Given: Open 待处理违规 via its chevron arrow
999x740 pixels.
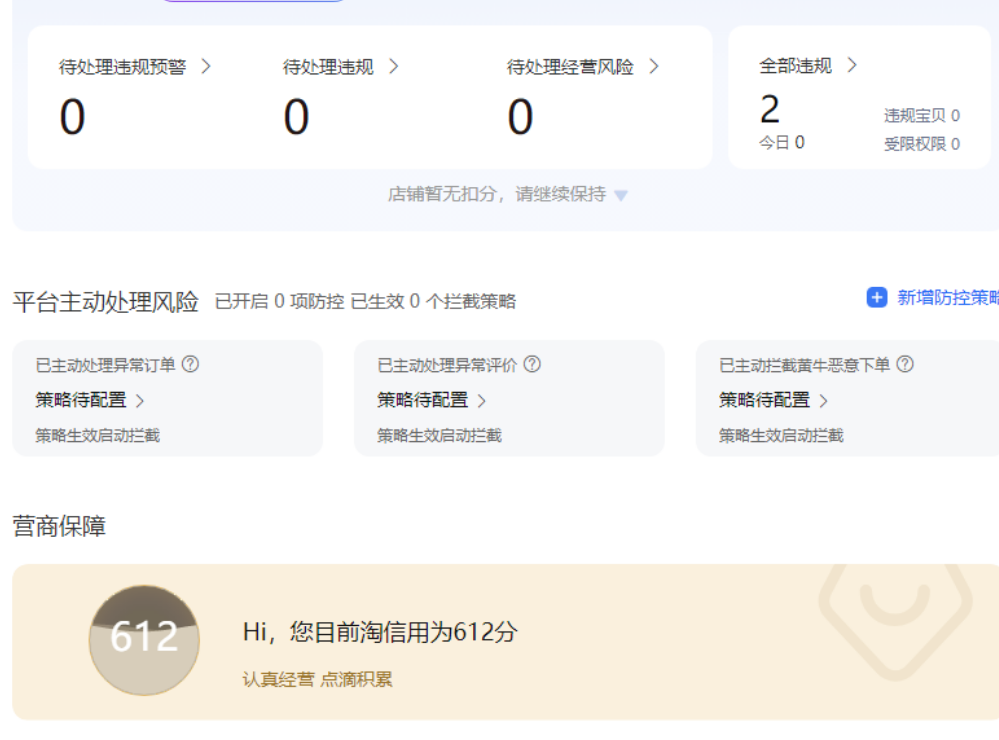Looking at the screenshot, I should 393,67.
